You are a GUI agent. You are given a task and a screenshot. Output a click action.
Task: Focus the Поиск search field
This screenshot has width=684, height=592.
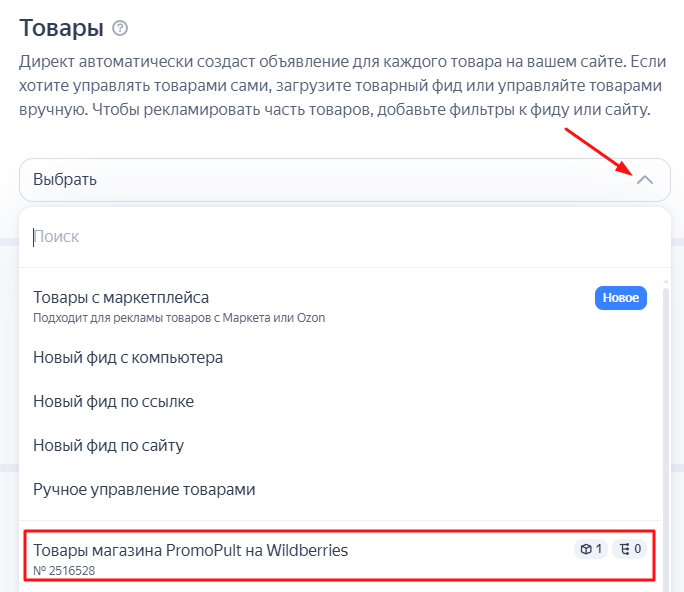[345, 237]
